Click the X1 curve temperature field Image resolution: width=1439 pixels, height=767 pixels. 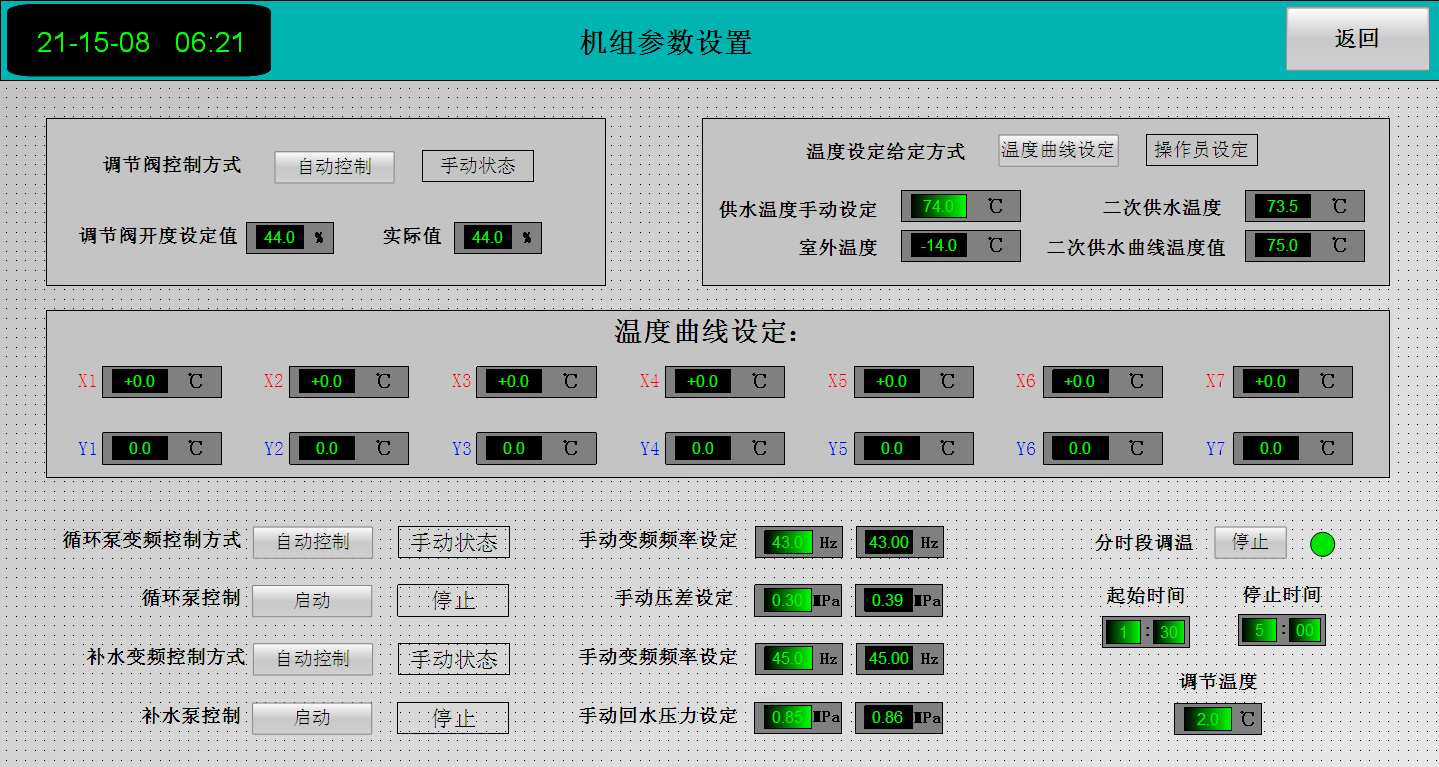click(x=140, y=382)
